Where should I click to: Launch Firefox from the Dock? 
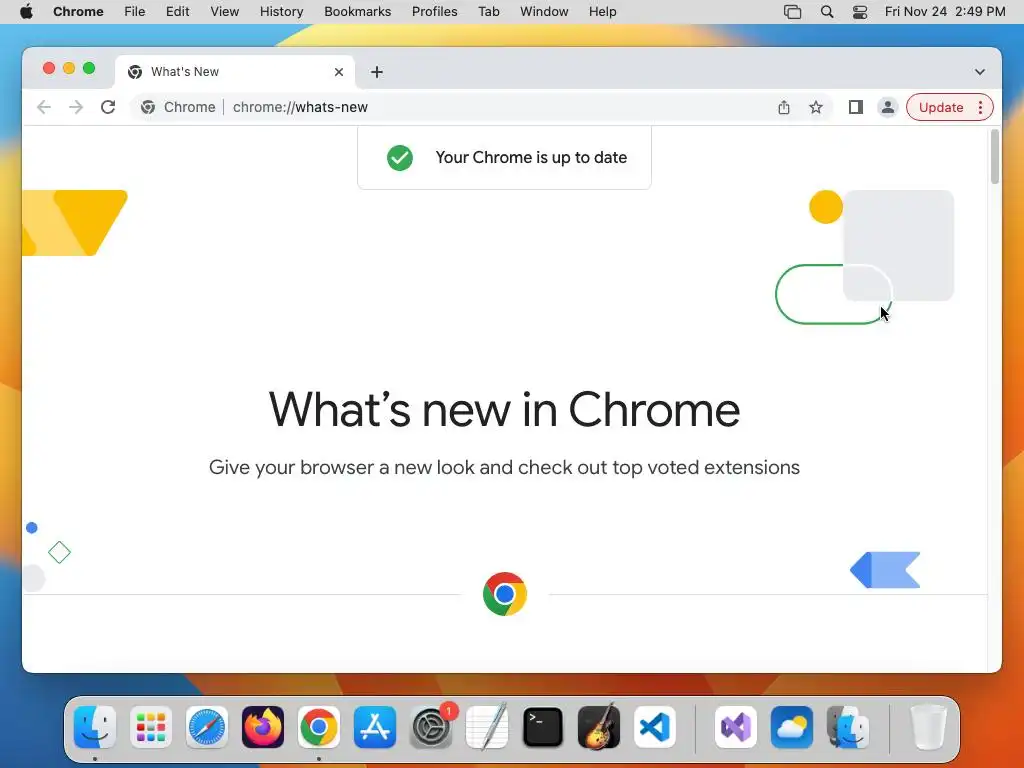(x=263, y=727)
